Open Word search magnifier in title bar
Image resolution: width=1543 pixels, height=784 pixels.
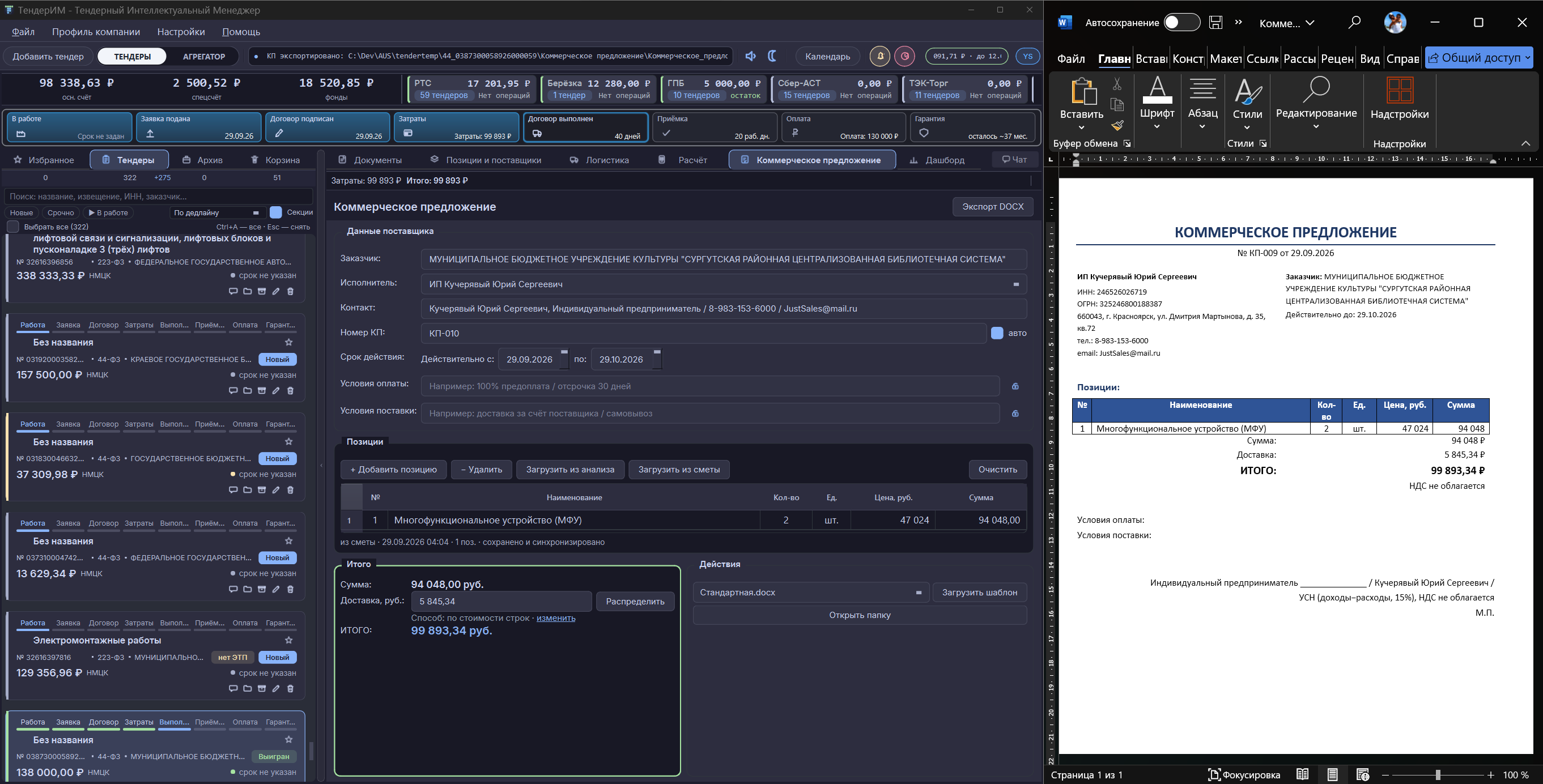point(1354,23)
